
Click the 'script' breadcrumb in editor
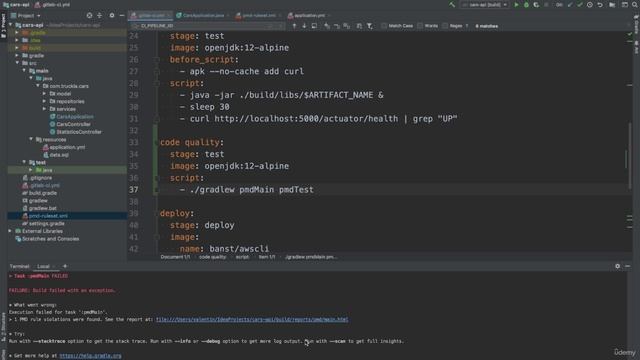[242, 257]
